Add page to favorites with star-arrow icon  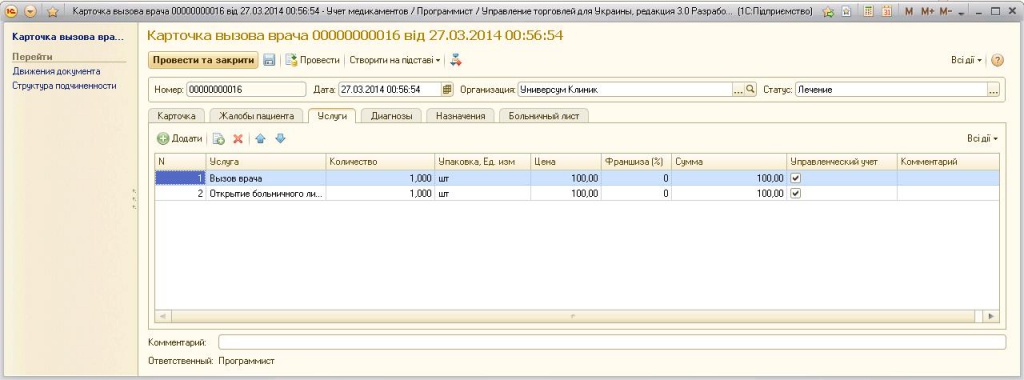tap(828, 11)
